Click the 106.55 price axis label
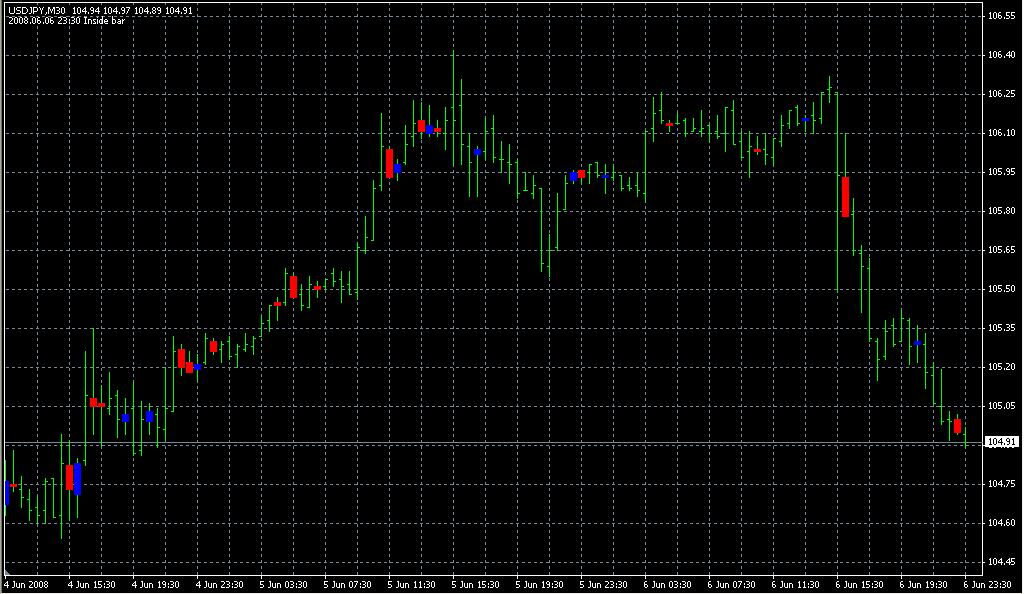Image resolution: width=1024 pixels, height=594 pixels. coord(1001,17)
